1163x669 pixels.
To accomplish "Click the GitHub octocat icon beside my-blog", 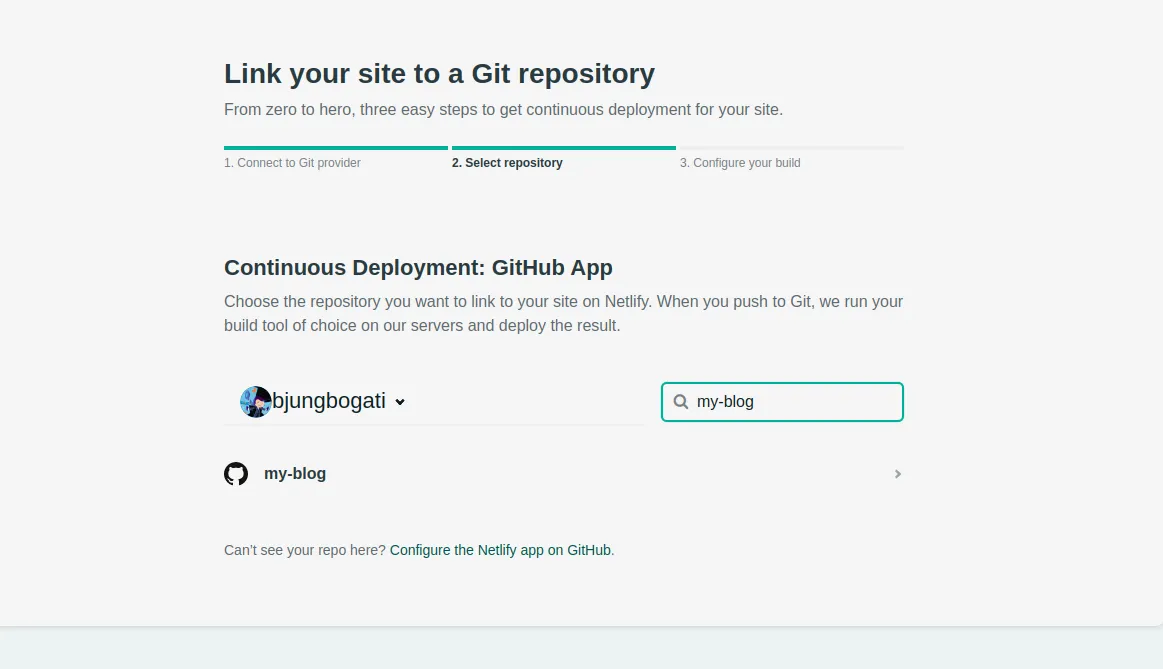I will point(236,474).
